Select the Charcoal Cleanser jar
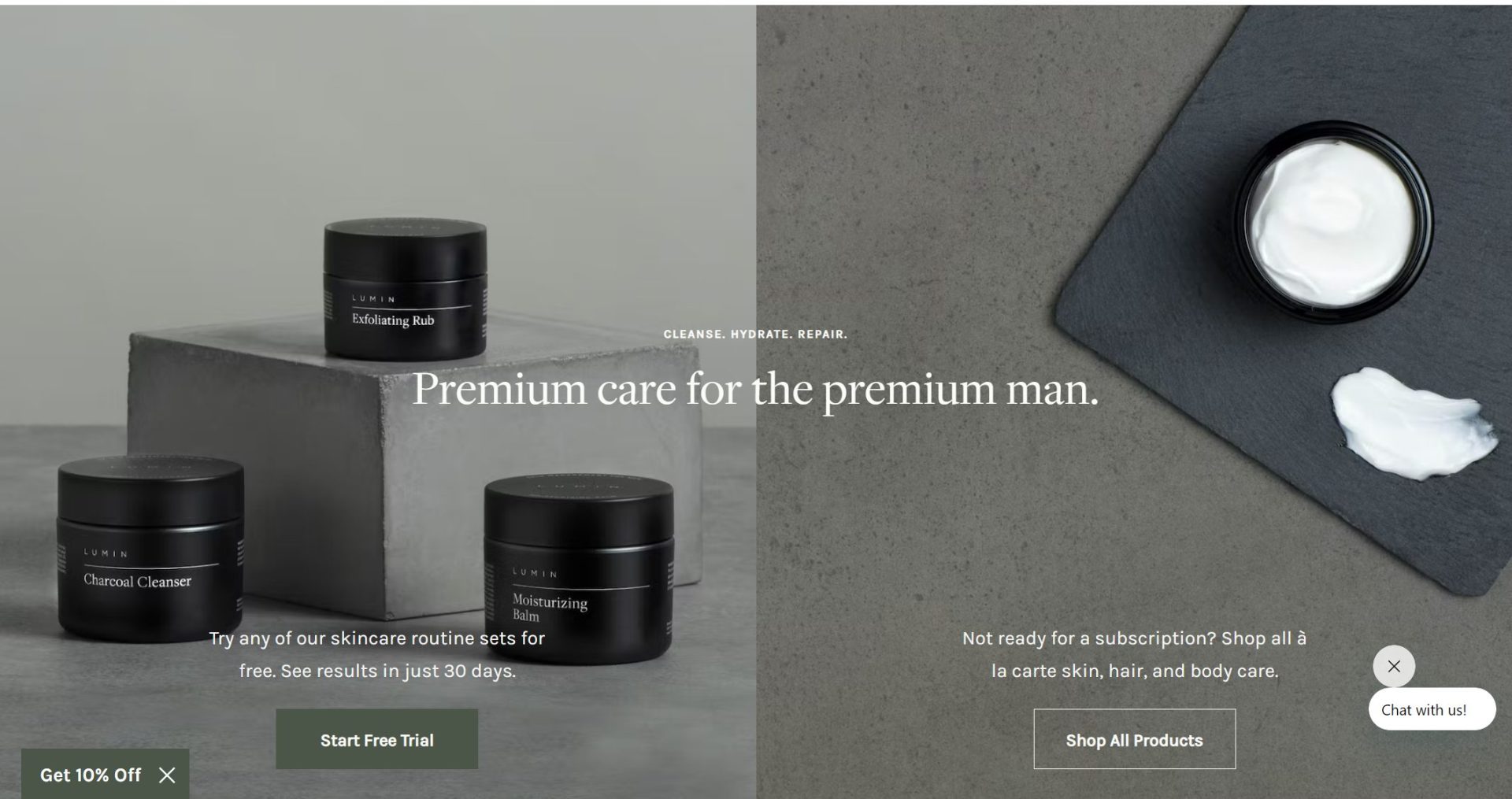Screen dimensions: 1512x799 pyautogui.click(x=150, y=549)
